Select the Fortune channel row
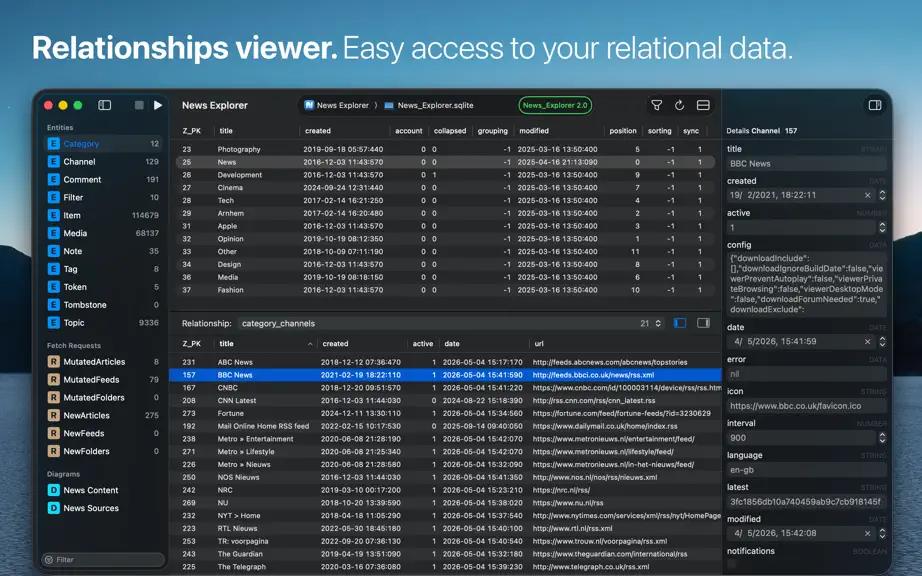This screenshot has width=922, height=576. point(445,413)
